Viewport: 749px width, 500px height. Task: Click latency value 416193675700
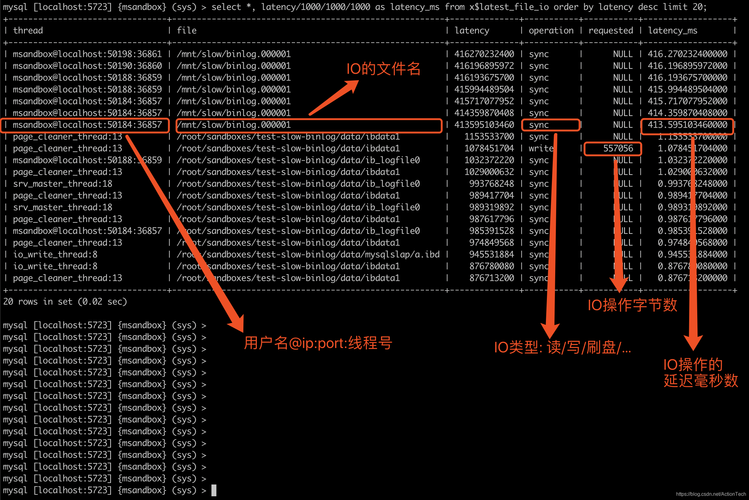[484, 77]
